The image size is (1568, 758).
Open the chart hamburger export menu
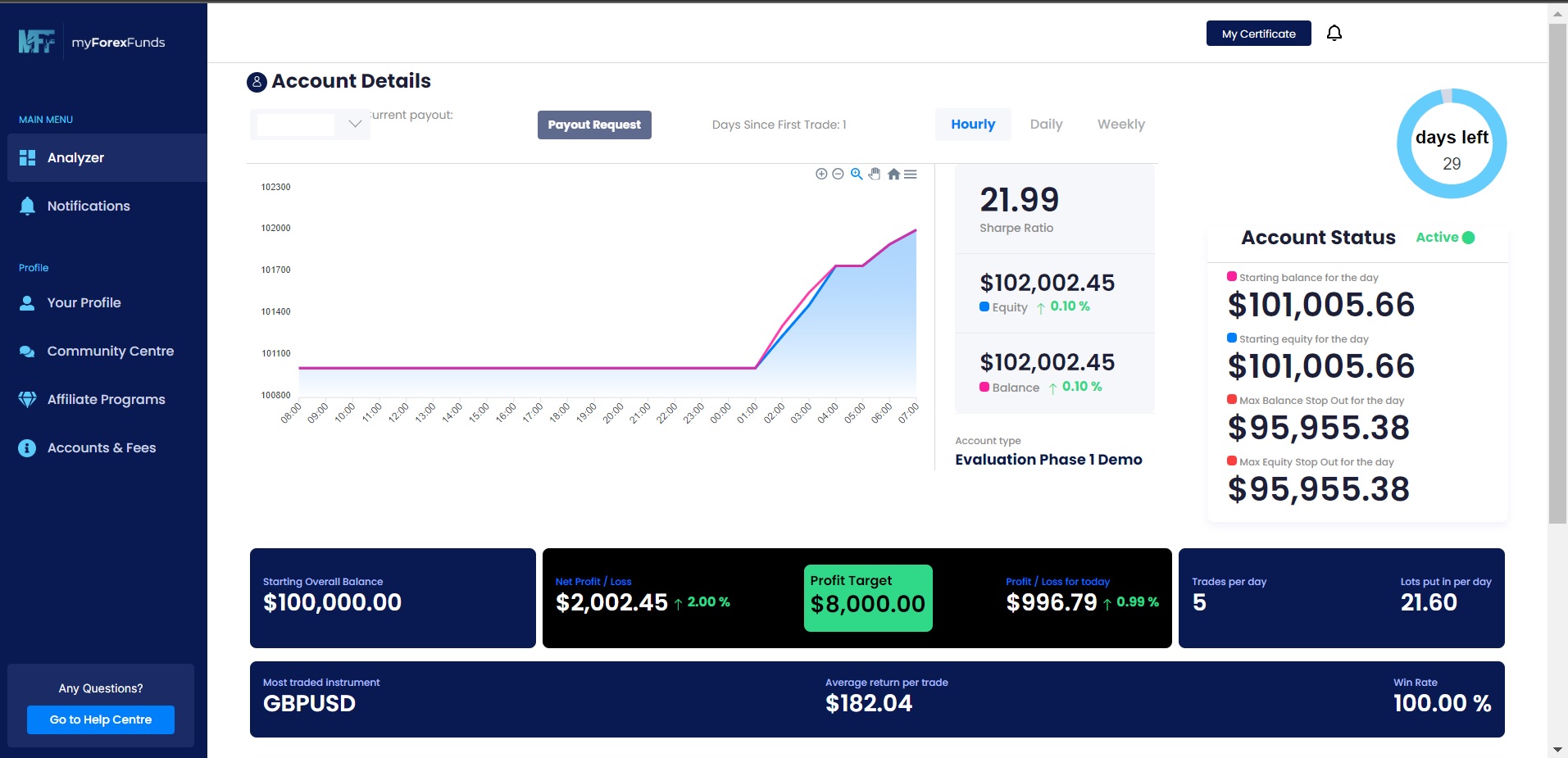coord(911,174)
